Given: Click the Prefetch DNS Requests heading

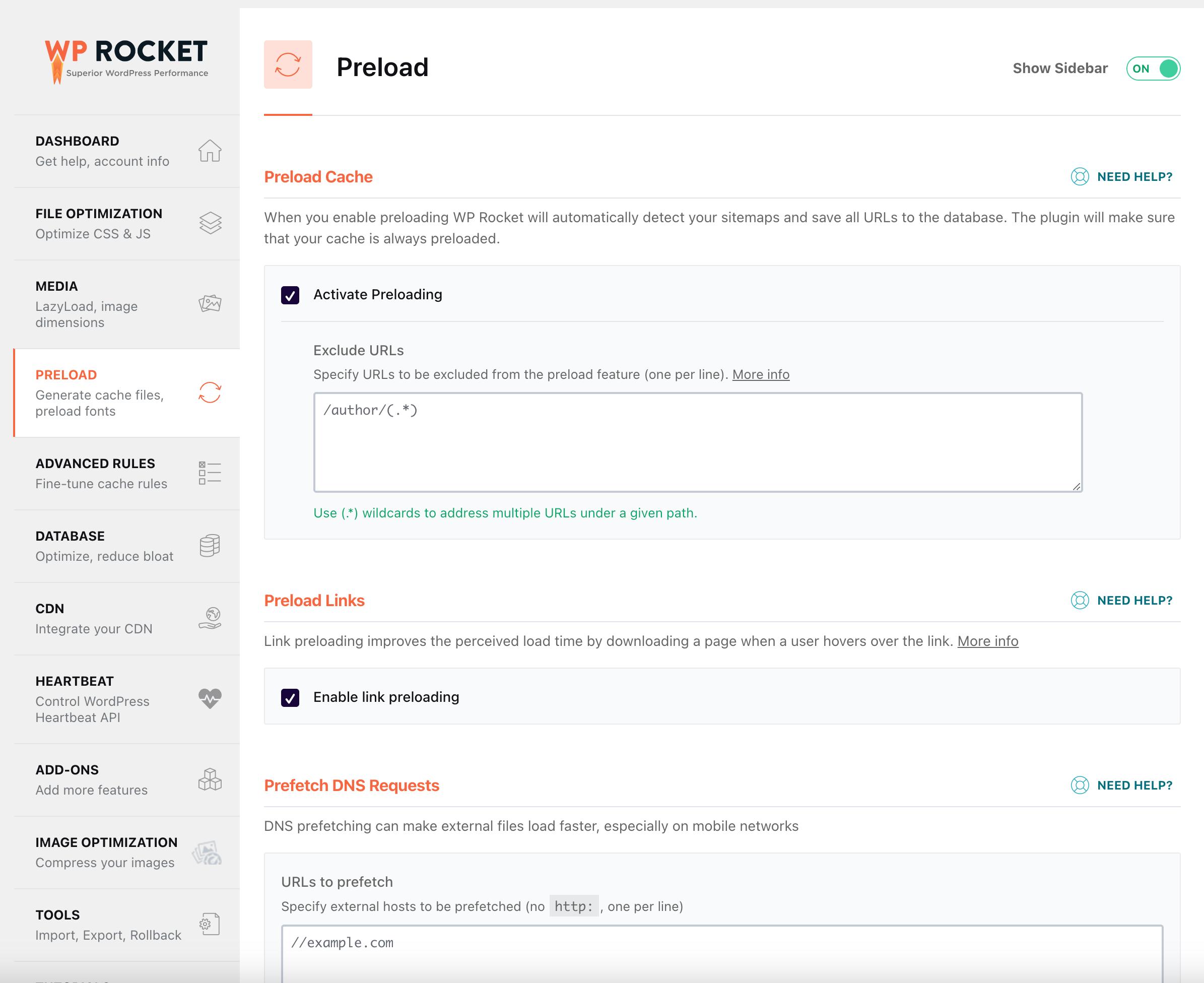Looking at the screenshot, I should click(352, 785).
